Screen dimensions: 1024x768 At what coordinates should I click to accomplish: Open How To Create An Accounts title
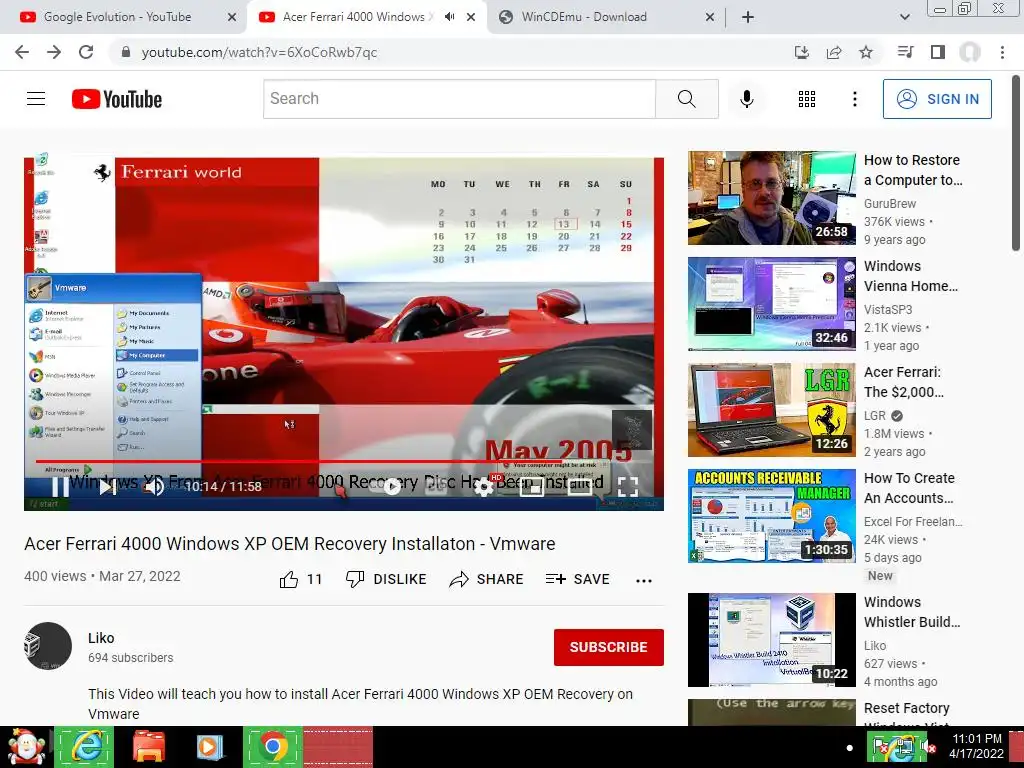point(909,488)
